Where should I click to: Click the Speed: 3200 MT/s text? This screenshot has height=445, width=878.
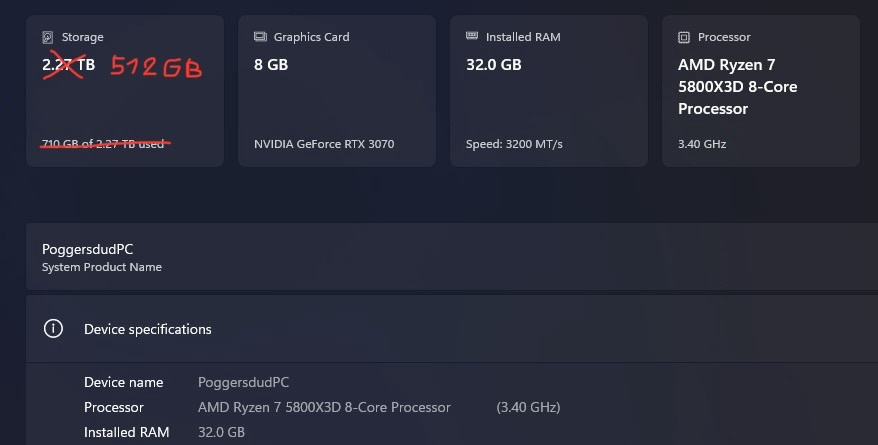(x=514, y=144)
